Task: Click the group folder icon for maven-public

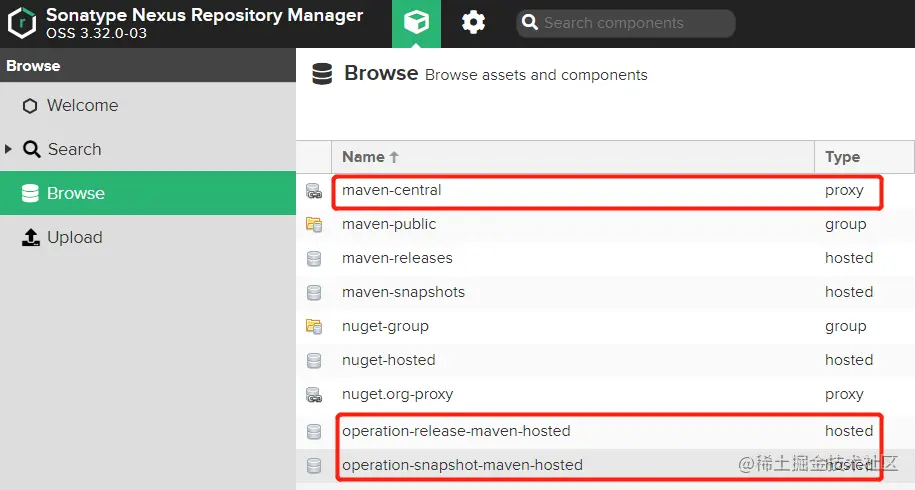Action: [314, 225]
